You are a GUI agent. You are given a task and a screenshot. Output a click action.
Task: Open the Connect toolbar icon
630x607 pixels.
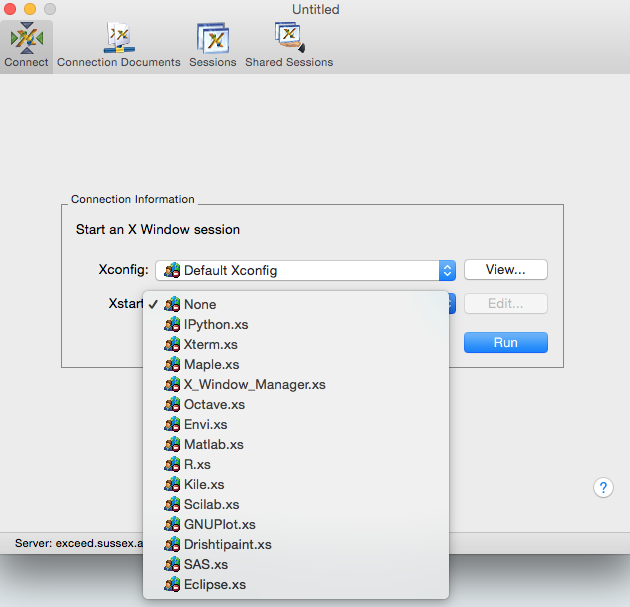[x=26, y=46]
